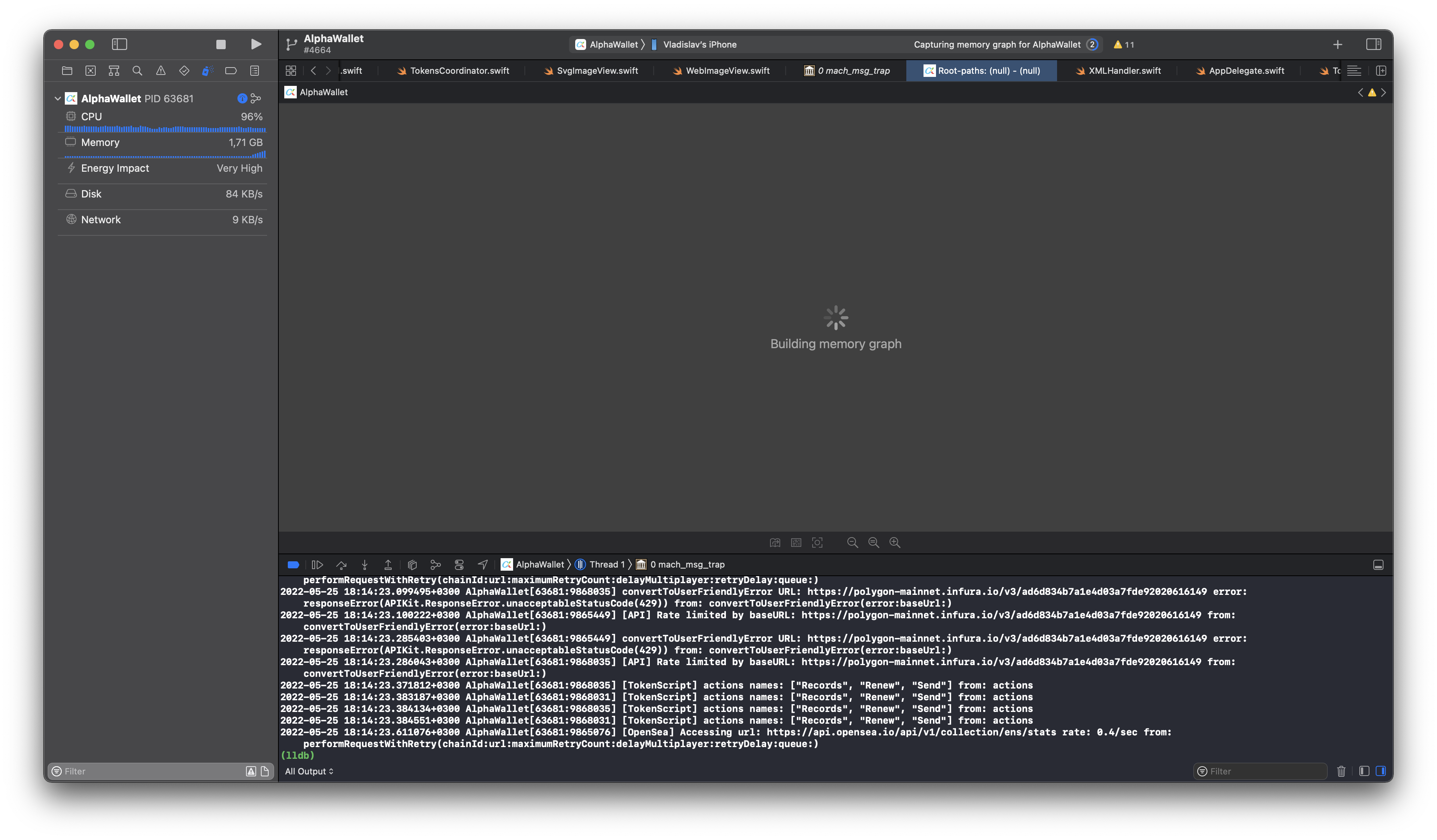1437x840 pixels.
Task: Toggle the left navigator sidebar
Action: tap(119, 44)
